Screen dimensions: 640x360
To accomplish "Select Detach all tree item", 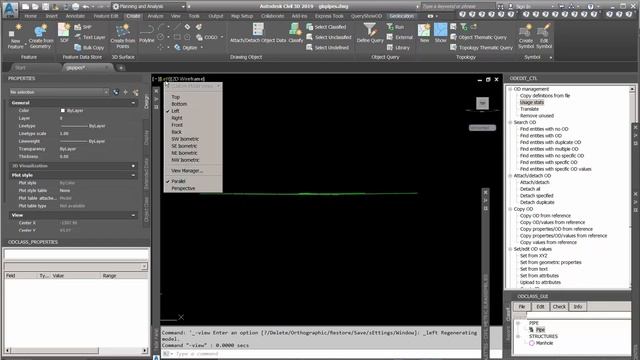I will tap(530, 189).
